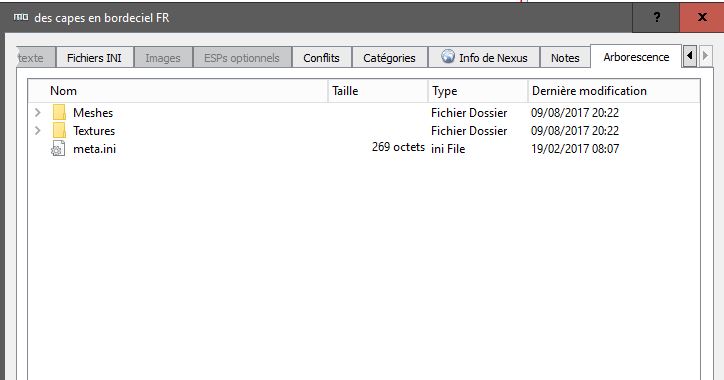Go to the Notes tab
This screenshot has height=380, width=724.
565,58
